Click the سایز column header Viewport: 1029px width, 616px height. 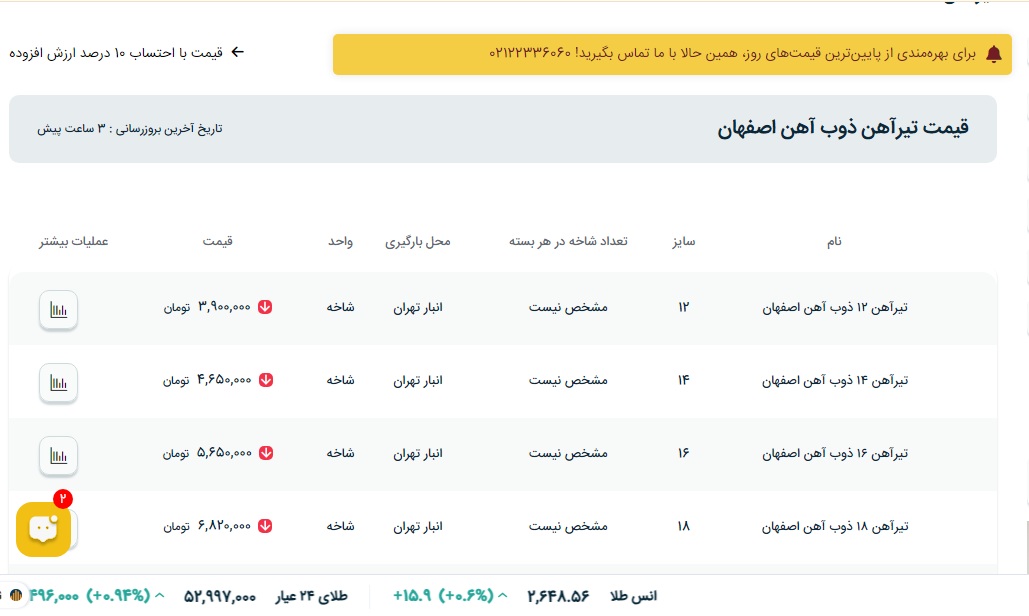coord(683,241)
